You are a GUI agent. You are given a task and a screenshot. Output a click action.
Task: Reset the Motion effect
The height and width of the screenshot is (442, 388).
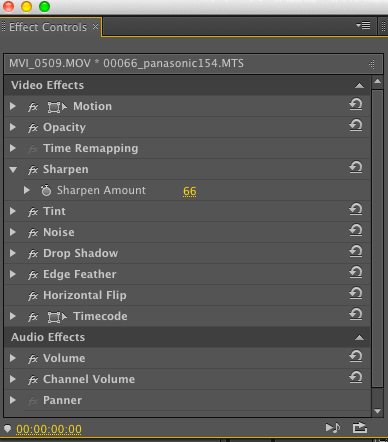click(x=356, y=105)
